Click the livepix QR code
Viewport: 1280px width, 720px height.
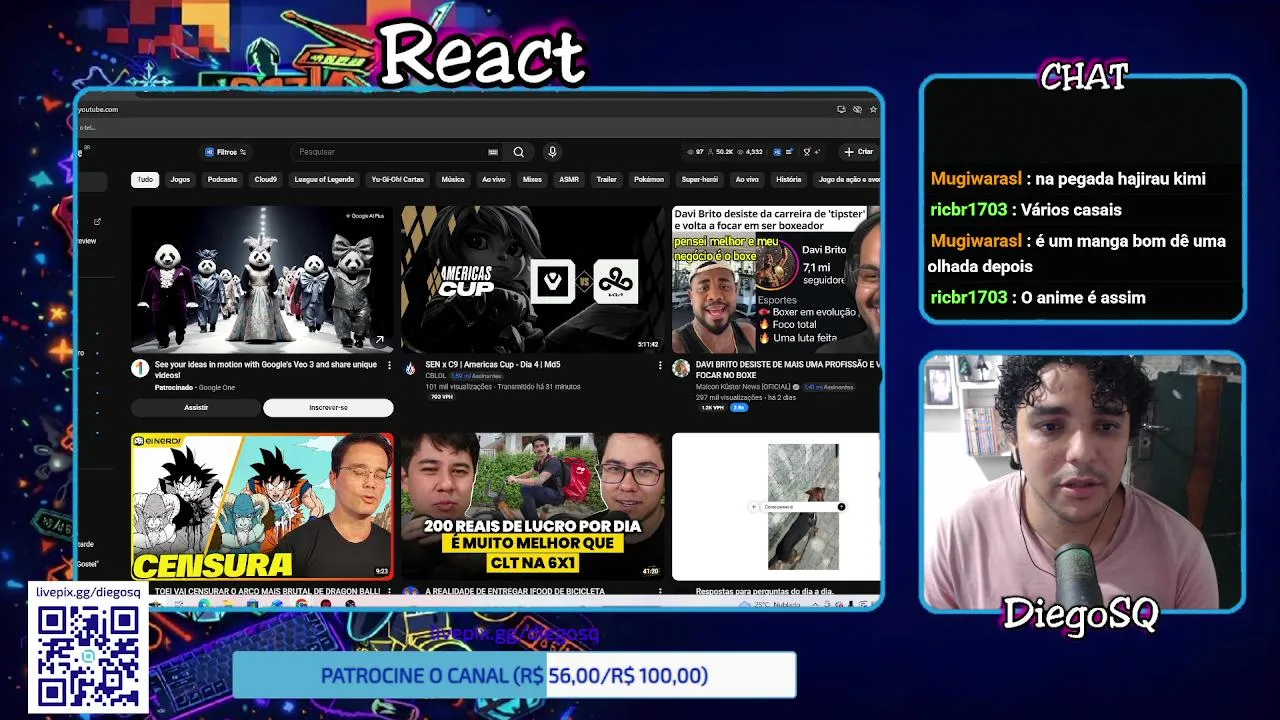tap(88, 656)
